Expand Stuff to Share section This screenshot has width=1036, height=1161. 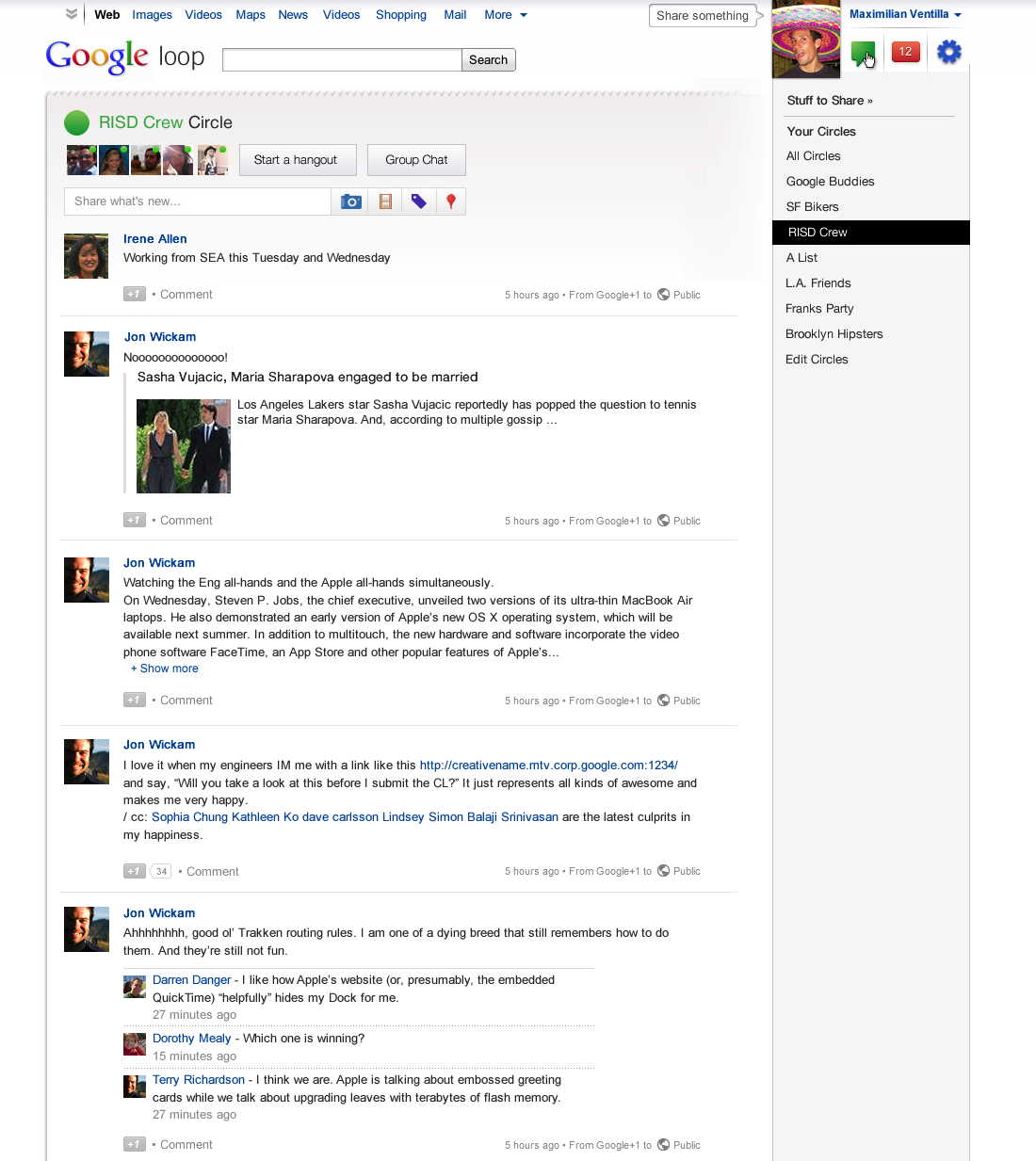click(830, 101)
